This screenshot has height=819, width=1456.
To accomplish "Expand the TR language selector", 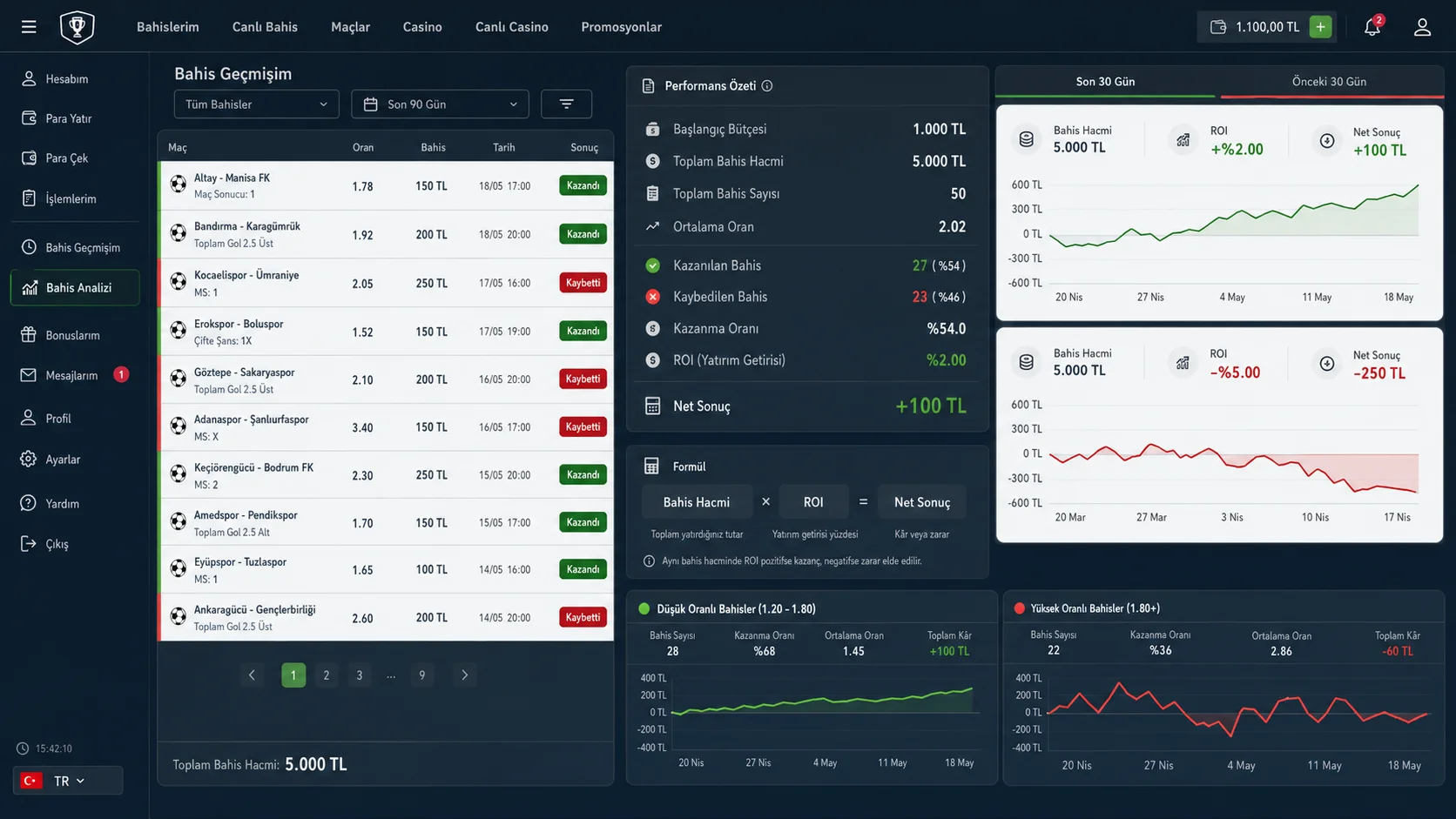I will [x=68, y=781].
